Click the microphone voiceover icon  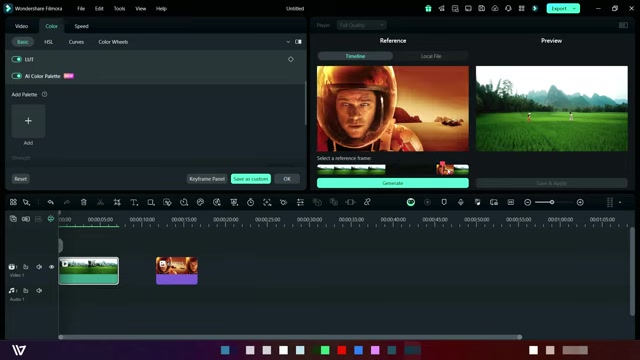pos(461,202)
